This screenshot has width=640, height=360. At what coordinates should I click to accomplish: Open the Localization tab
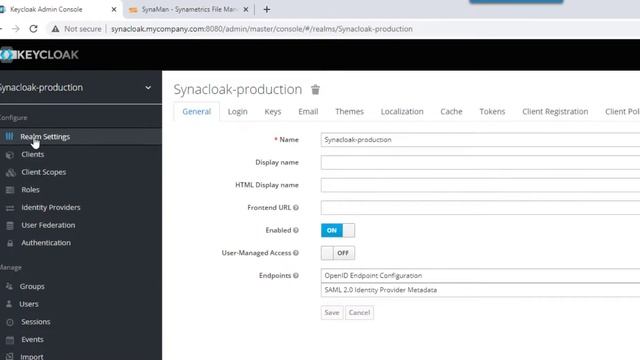click(402, 111)
